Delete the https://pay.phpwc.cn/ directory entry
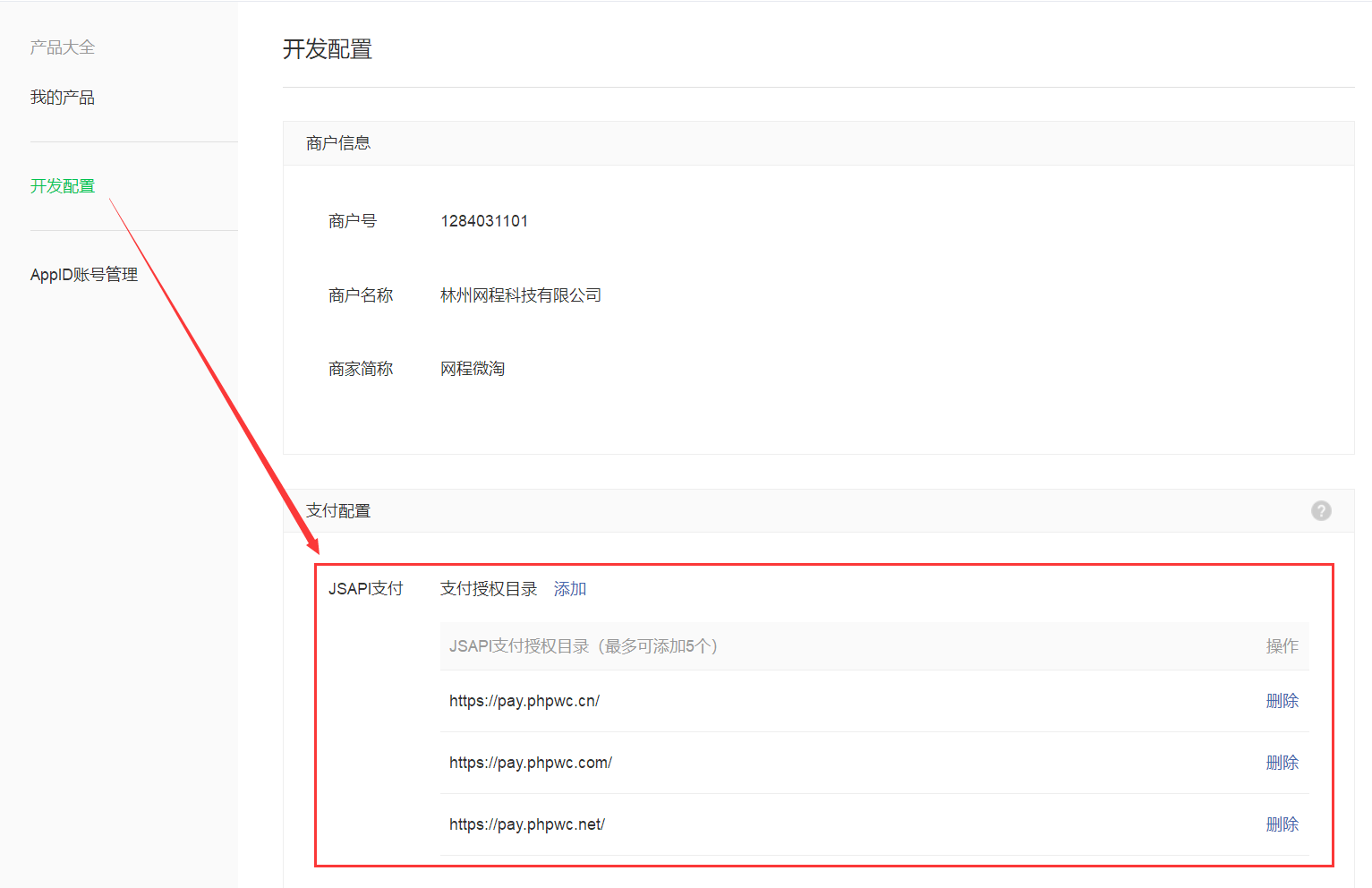 1282,701
